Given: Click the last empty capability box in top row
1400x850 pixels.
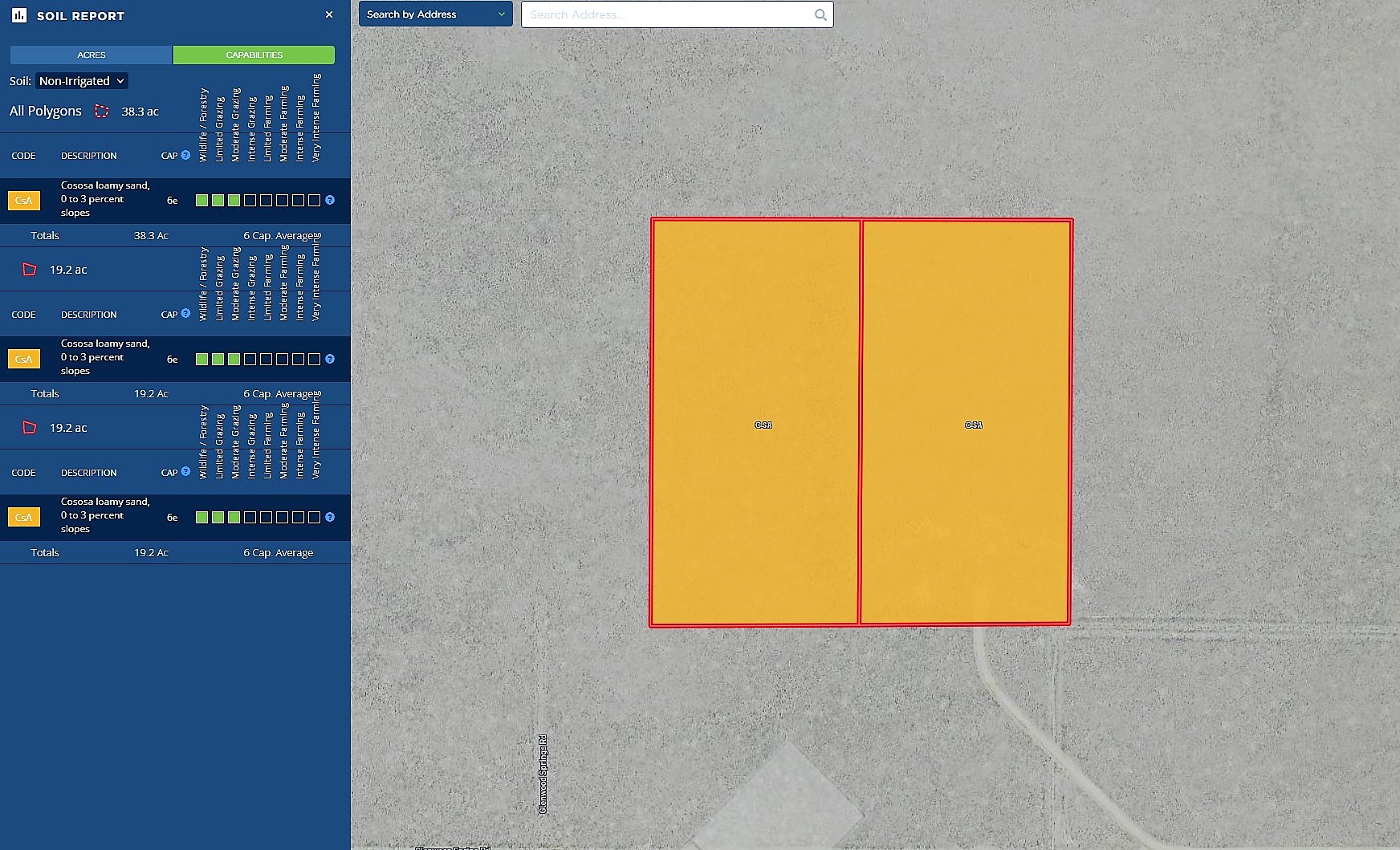Looking at the screenshot, I should tap(314, 200).
